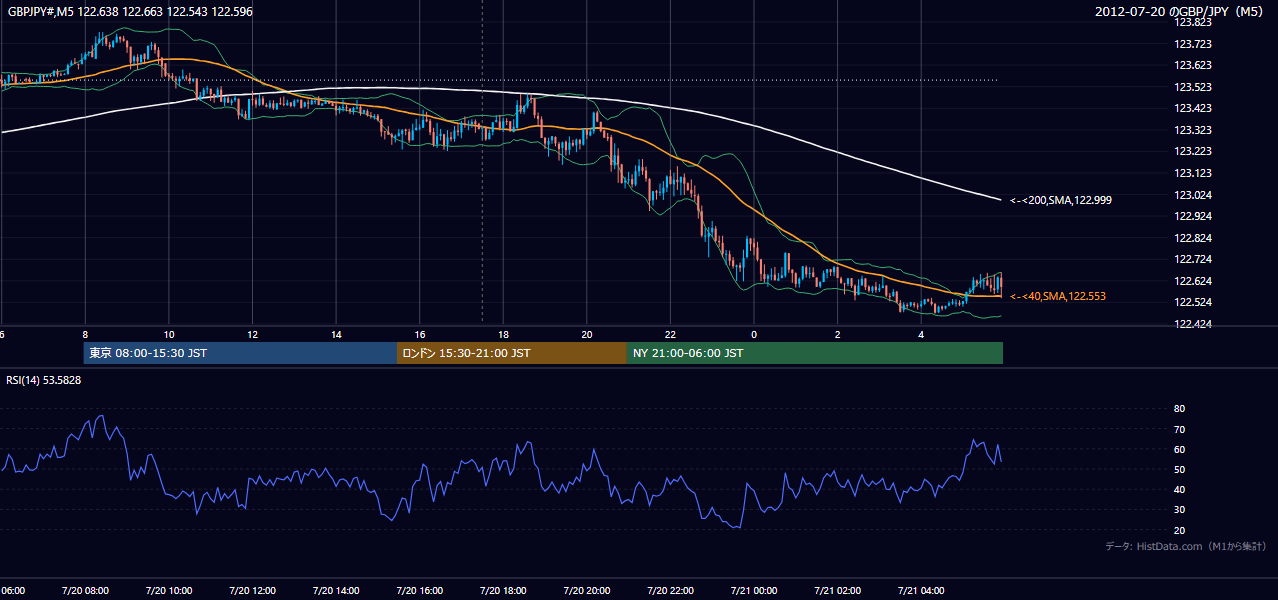Click the 7/21 00:00 bottom time label

coord(754,590)
